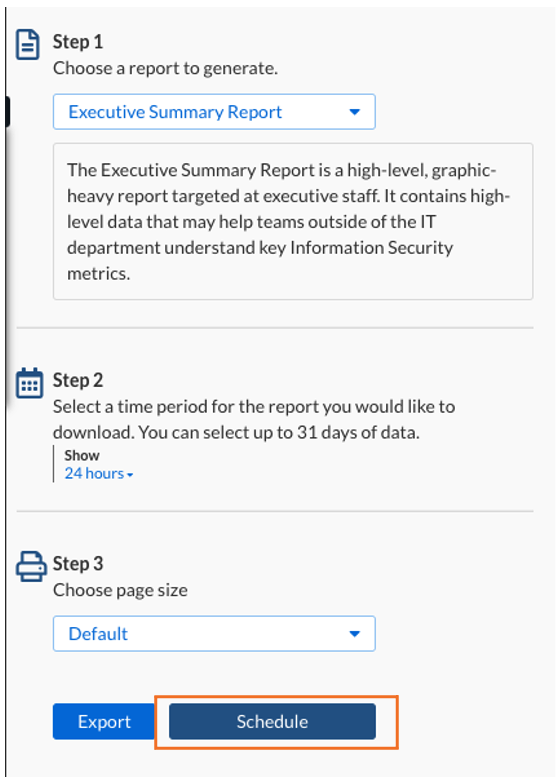Click the Step 2 calendar icon
The image size is (559, 783).
click(x=29, y=383)
